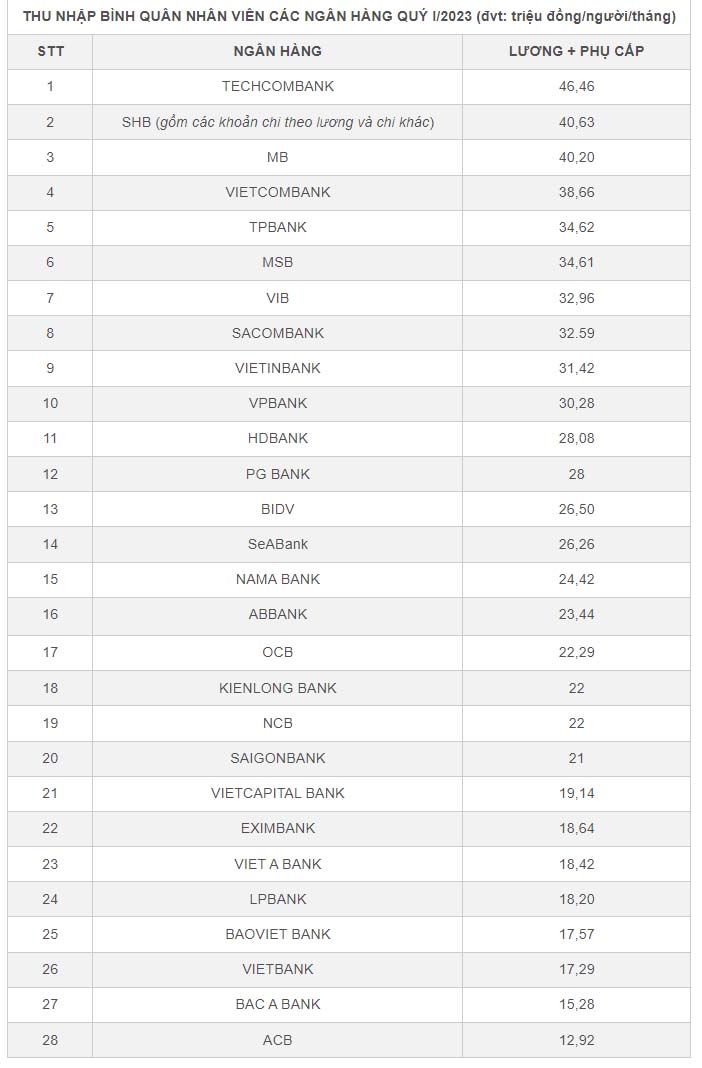Click the table title text

pyautogui.click(x=349, y=16)
